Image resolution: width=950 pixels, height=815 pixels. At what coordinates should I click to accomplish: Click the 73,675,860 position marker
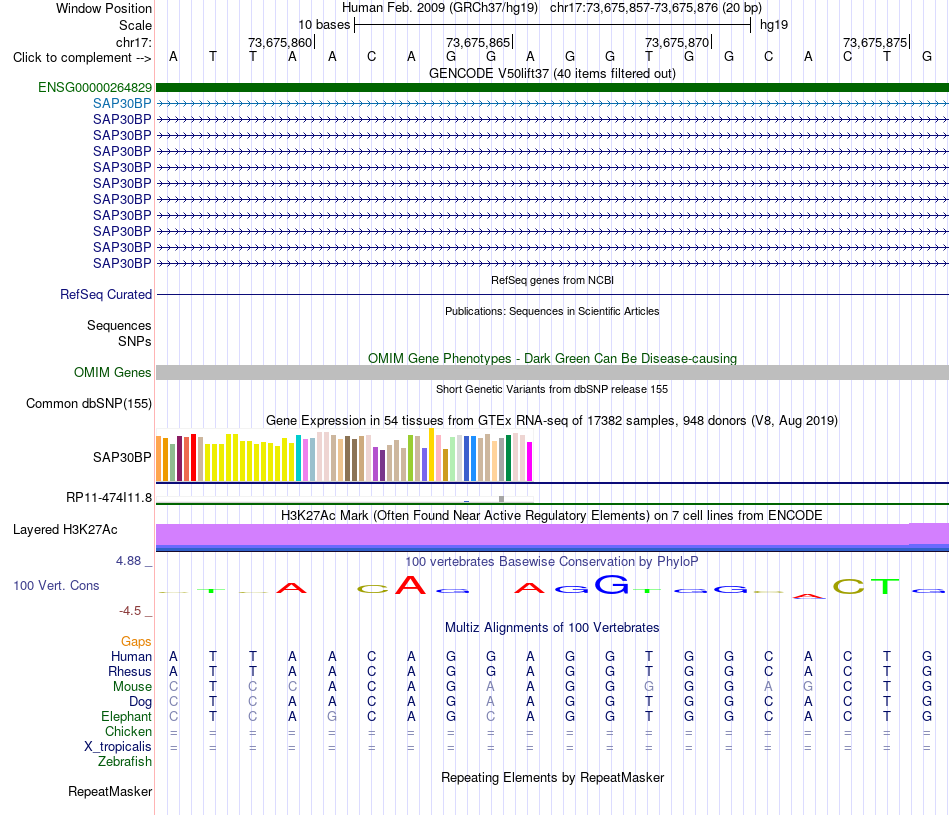[281, 42]
